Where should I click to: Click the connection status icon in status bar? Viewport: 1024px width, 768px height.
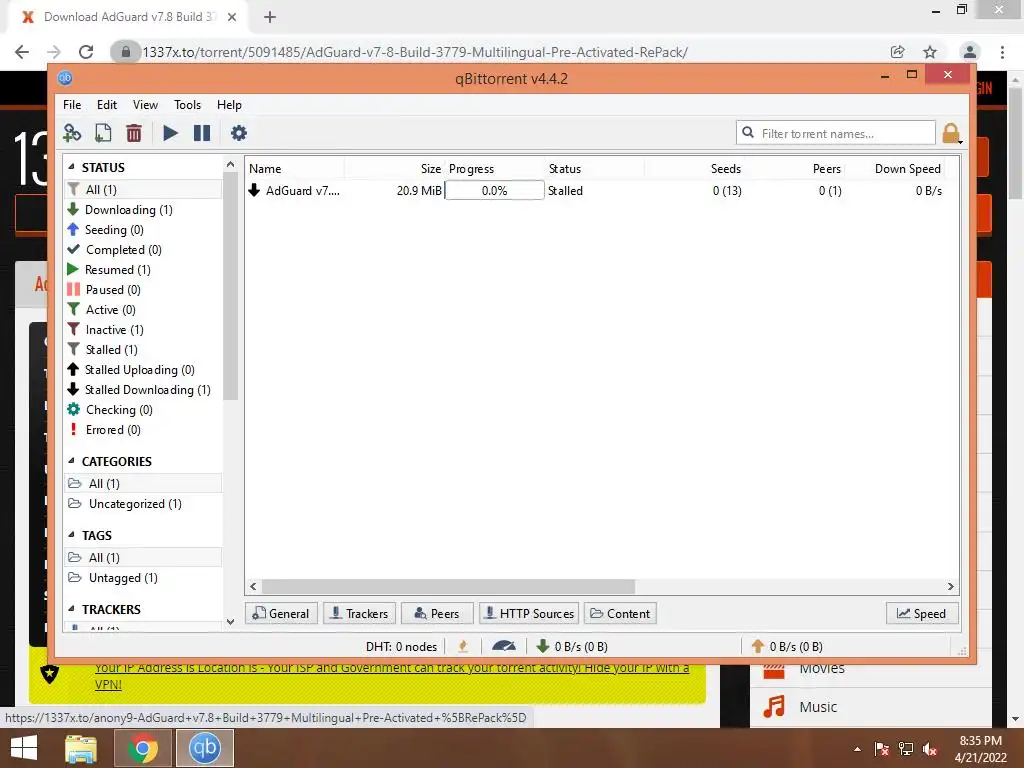463,646
